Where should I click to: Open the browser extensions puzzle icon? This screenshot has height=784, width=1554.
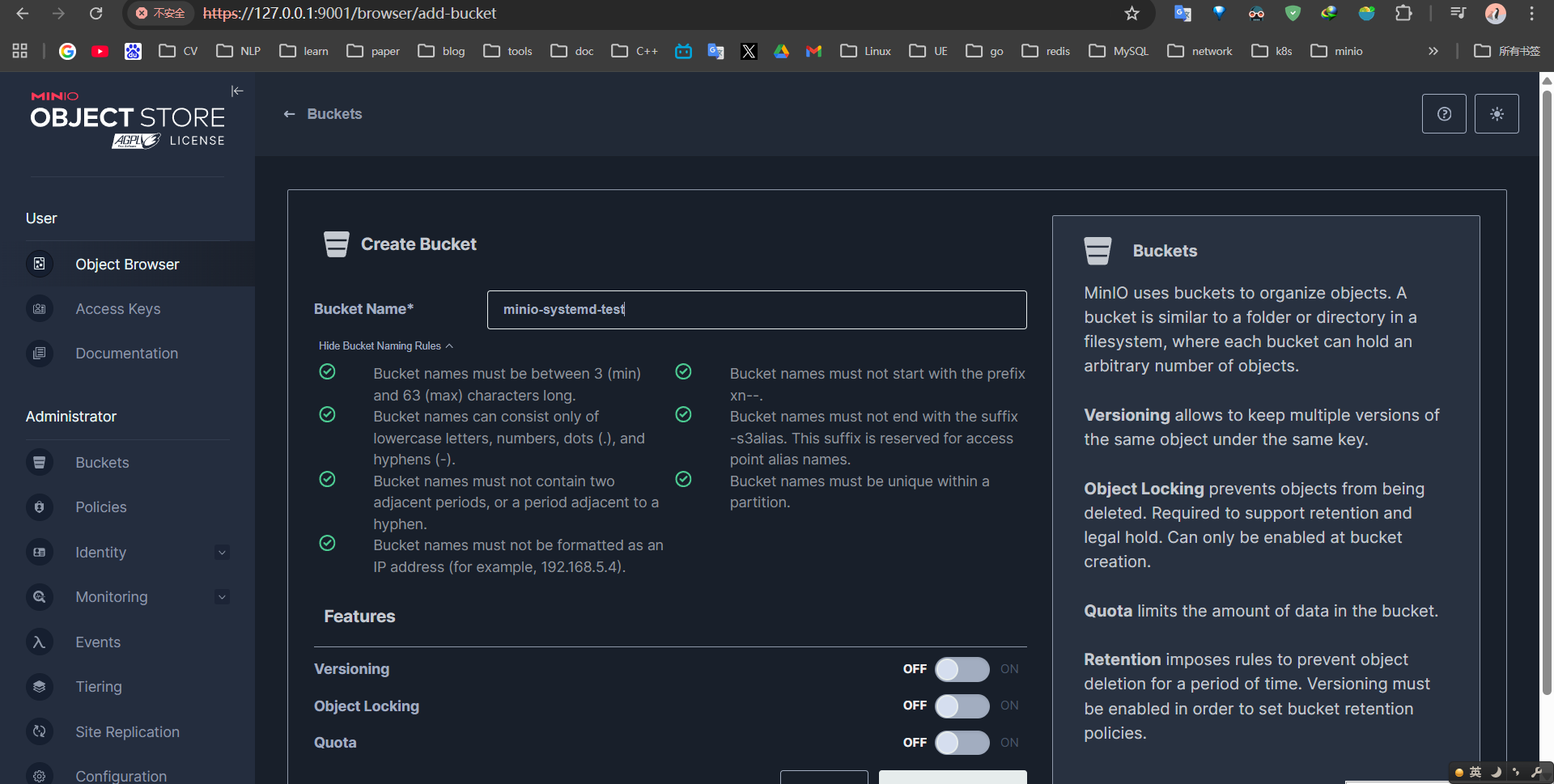coord(1403,14)
